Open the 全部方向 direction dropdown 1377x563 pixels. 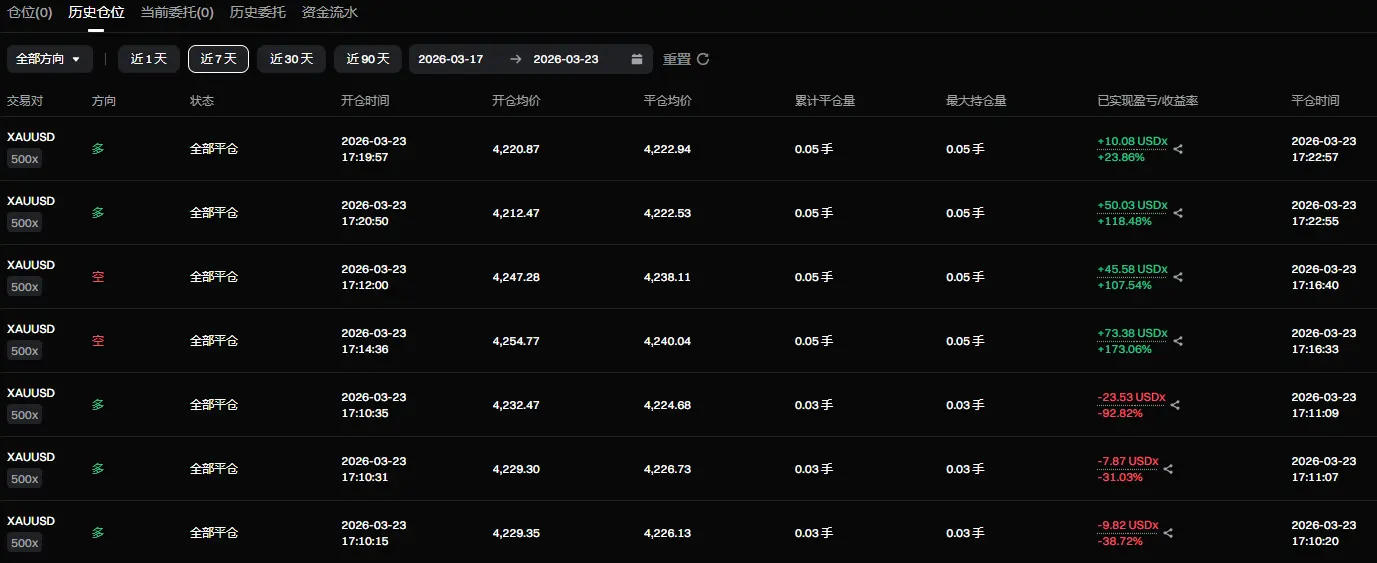(x=50, y=59)
